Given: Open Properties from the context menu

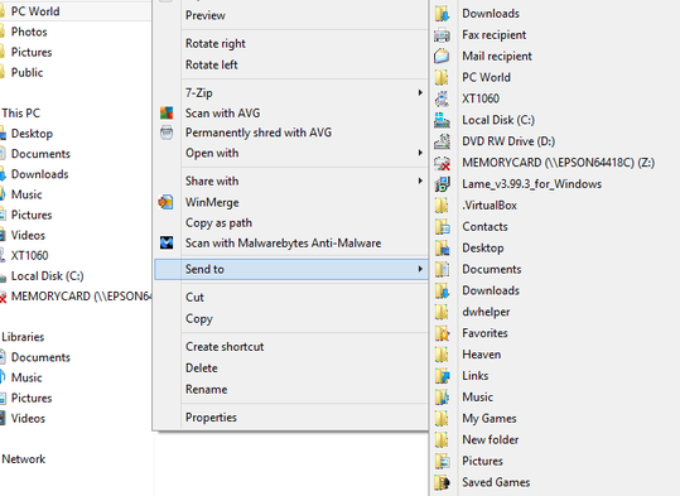Looking at the screenshot, I should (x=211, y=418).
